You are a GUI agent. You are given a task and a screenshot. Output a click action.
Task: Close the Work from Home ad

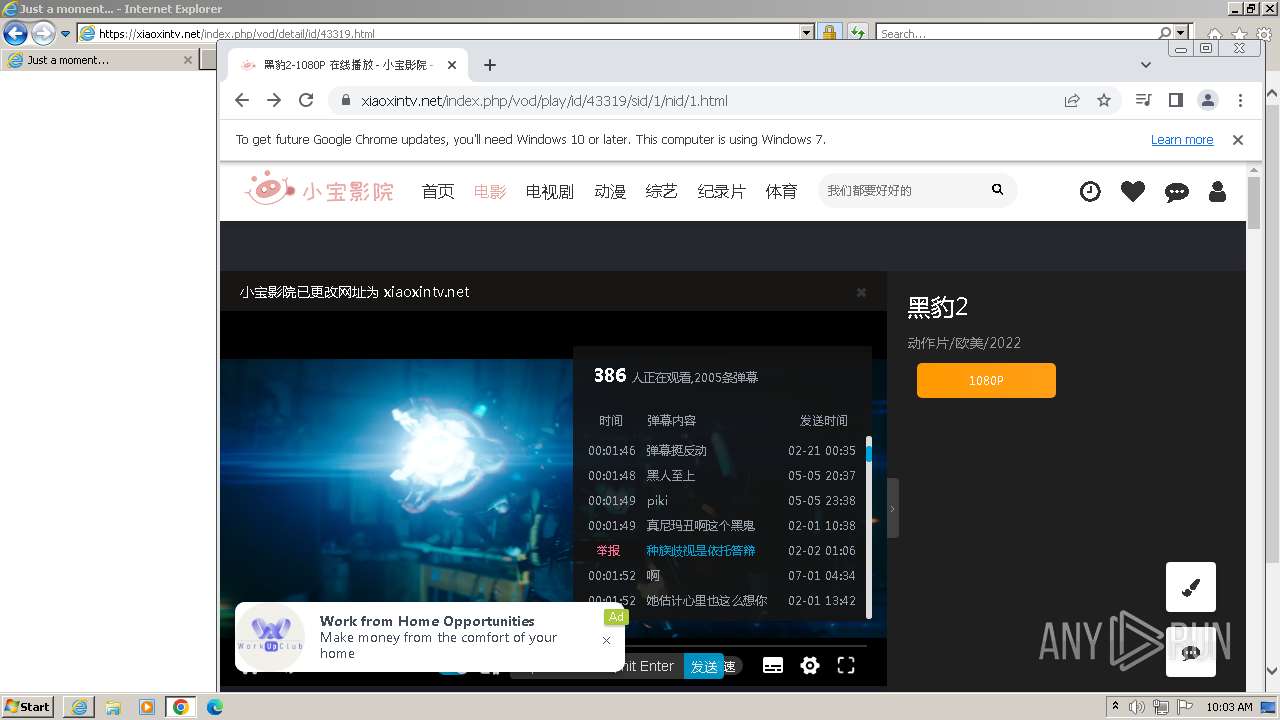[x=606, y=640]
